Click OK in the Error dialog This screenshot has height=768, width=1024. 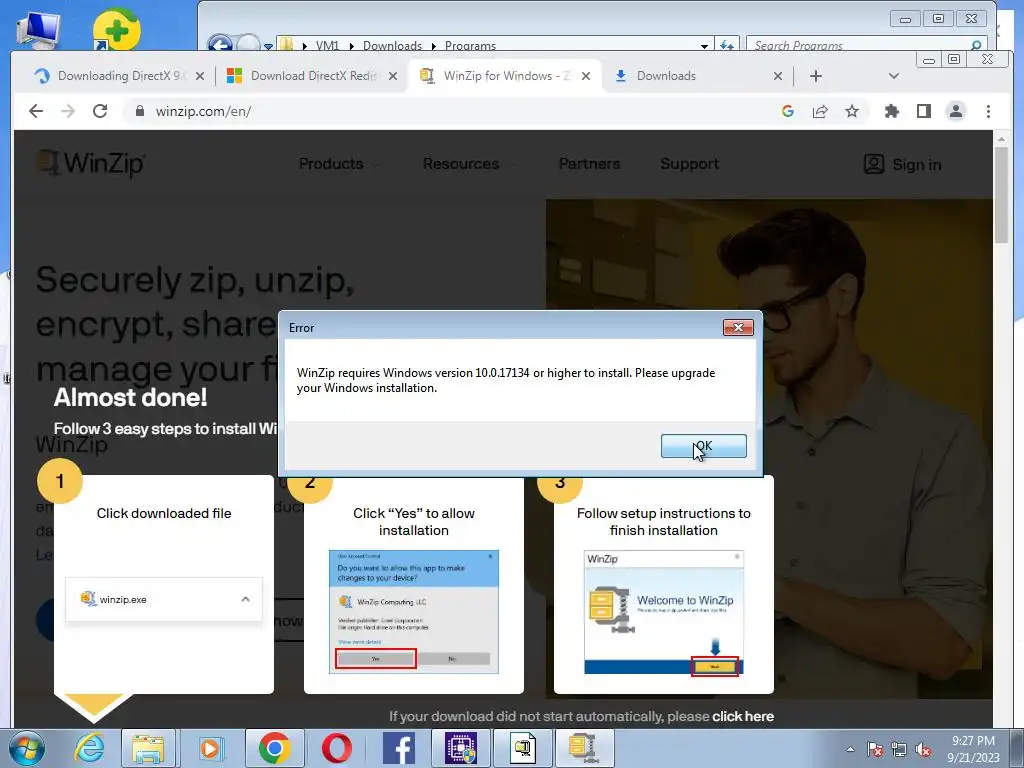[x=703, y=446]
